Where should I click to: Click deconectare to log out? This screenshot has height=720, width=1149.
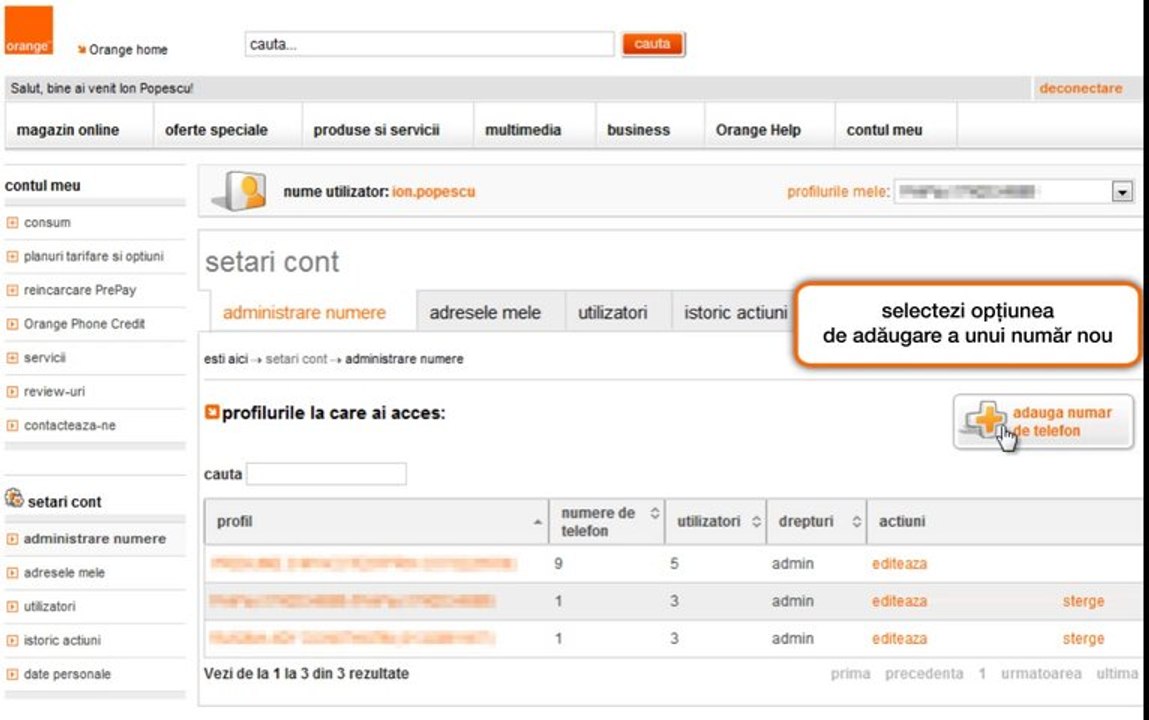click(x=1080, y=89)
